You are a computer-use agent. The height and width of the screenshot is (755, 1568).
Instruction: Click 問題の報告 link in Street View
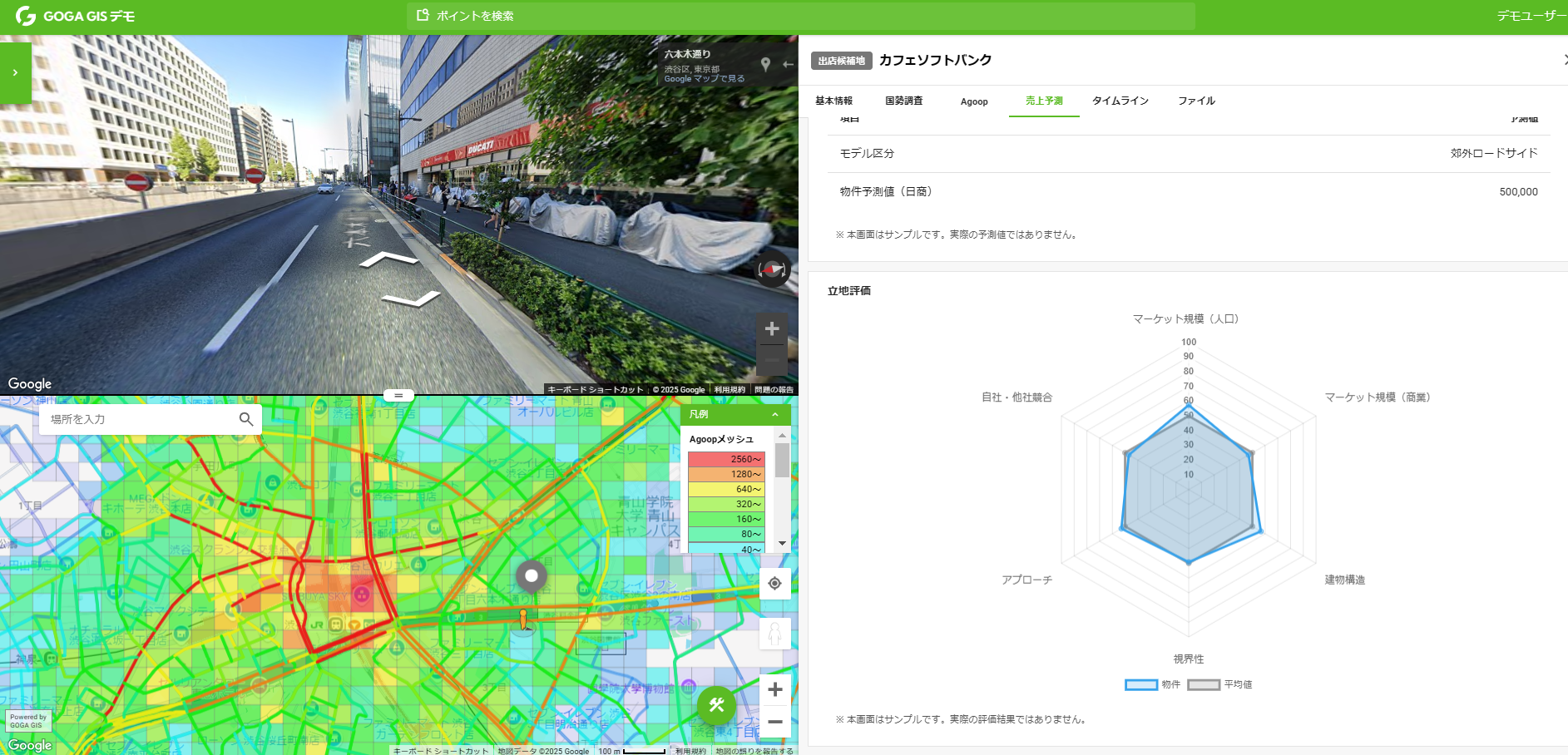774,389
